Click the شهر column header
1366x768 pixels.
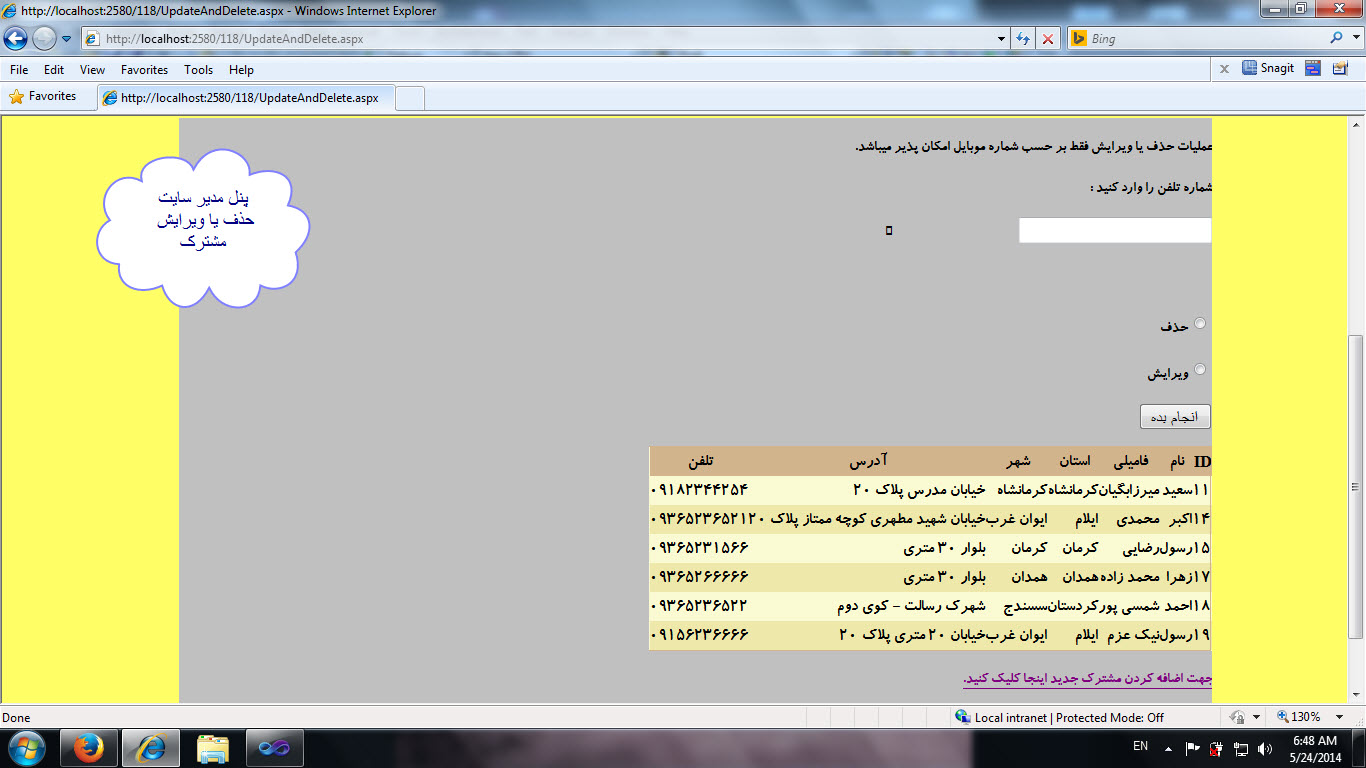(1018, 461)
